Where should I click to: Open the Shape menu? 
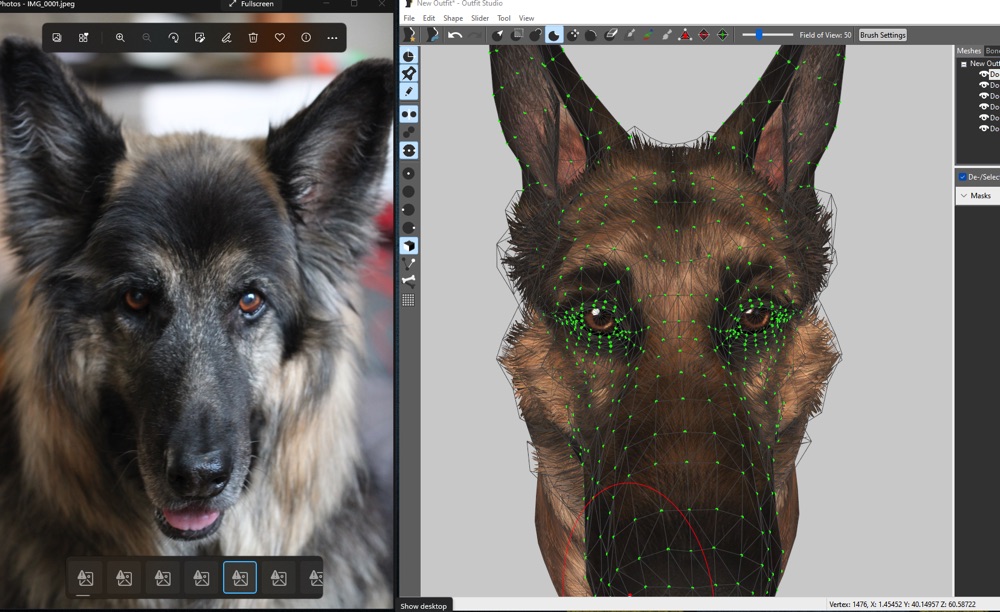(453, 18)
